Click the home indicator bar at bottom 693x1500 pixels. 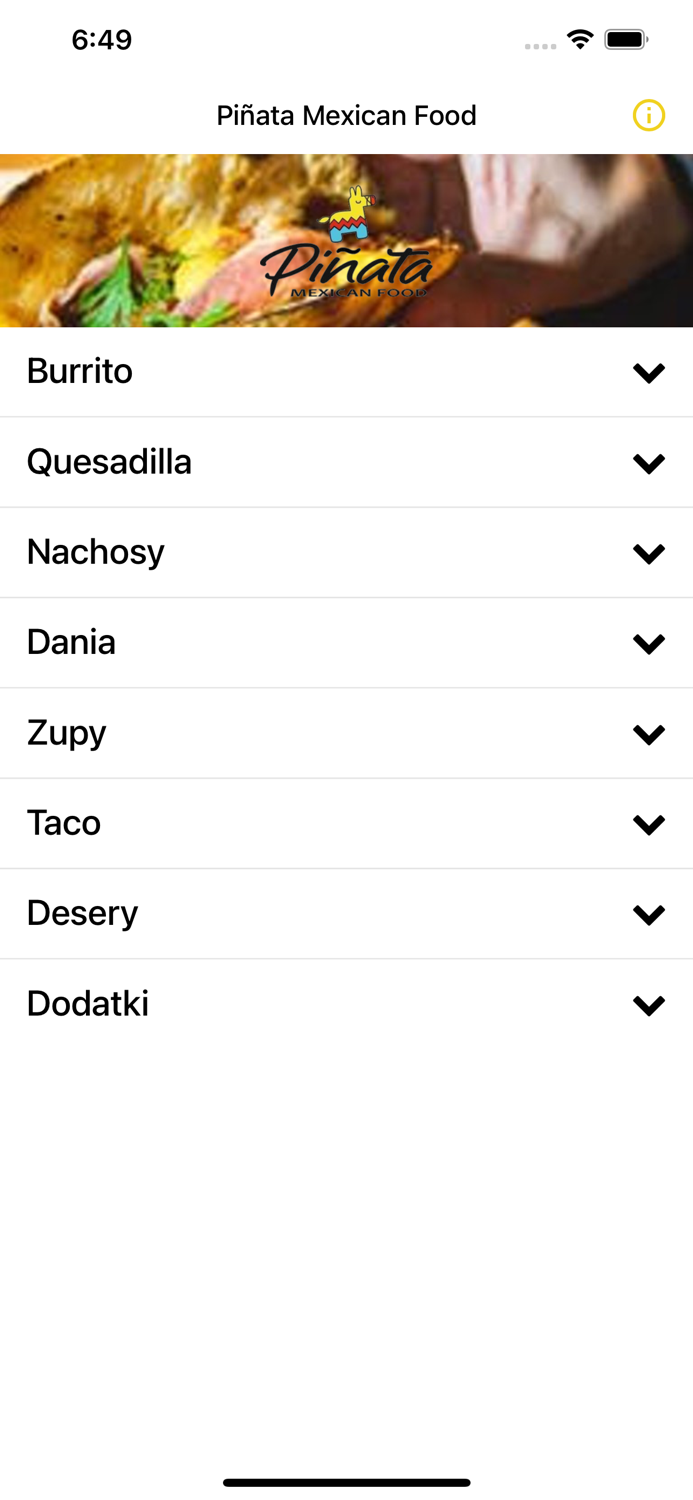346,1483
